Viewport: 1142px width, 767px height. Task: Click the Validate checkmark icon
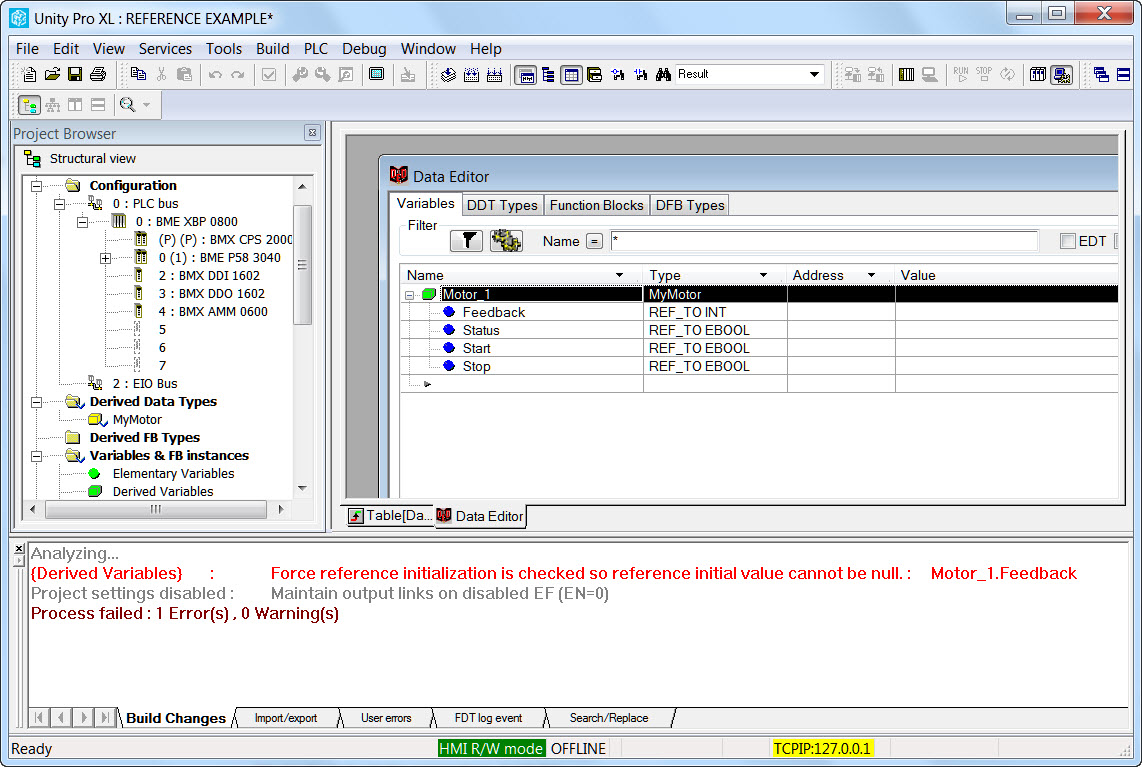coord(269,74)
